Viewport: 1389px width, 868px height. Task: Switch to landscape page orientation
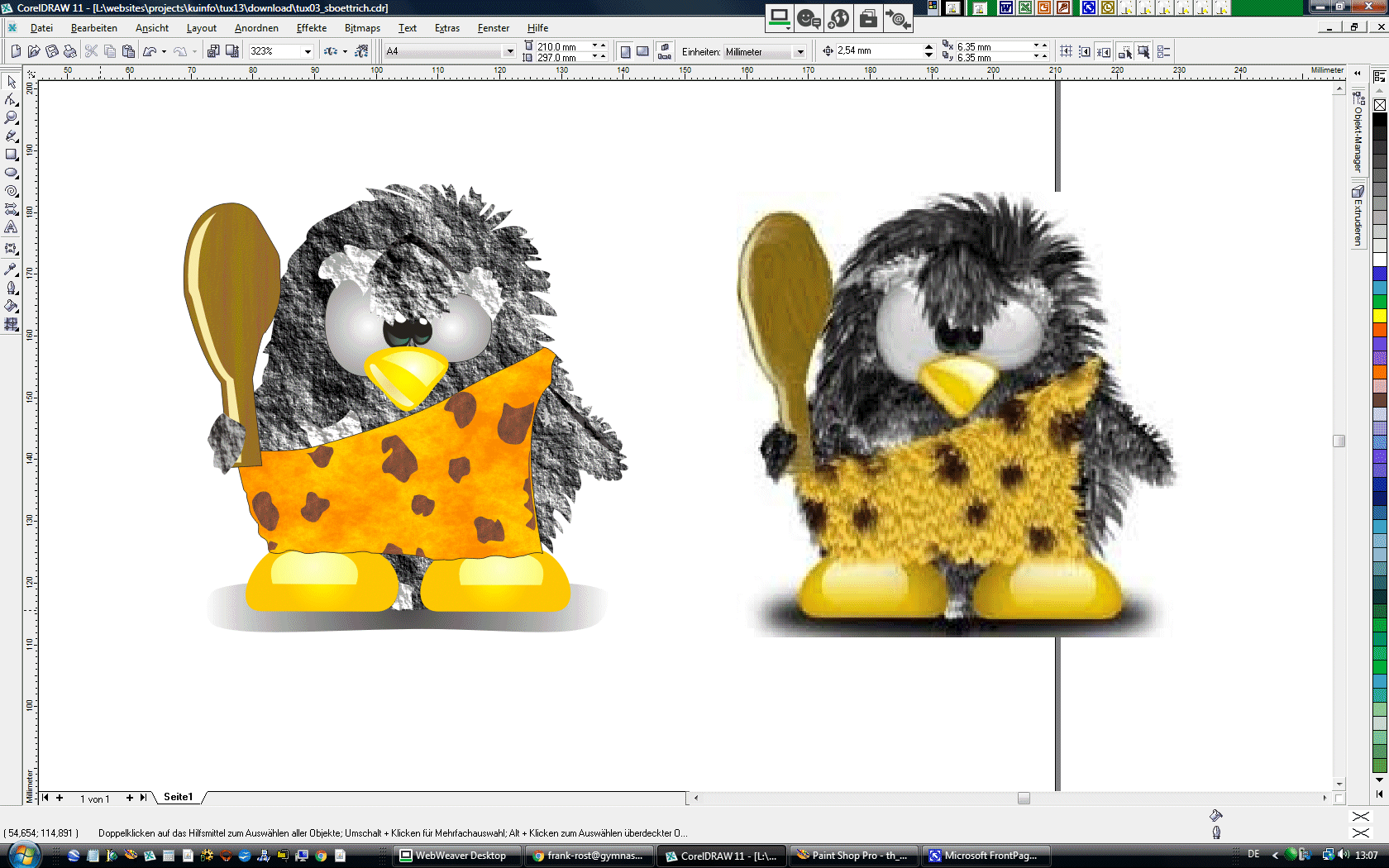(x=642, y=51)
